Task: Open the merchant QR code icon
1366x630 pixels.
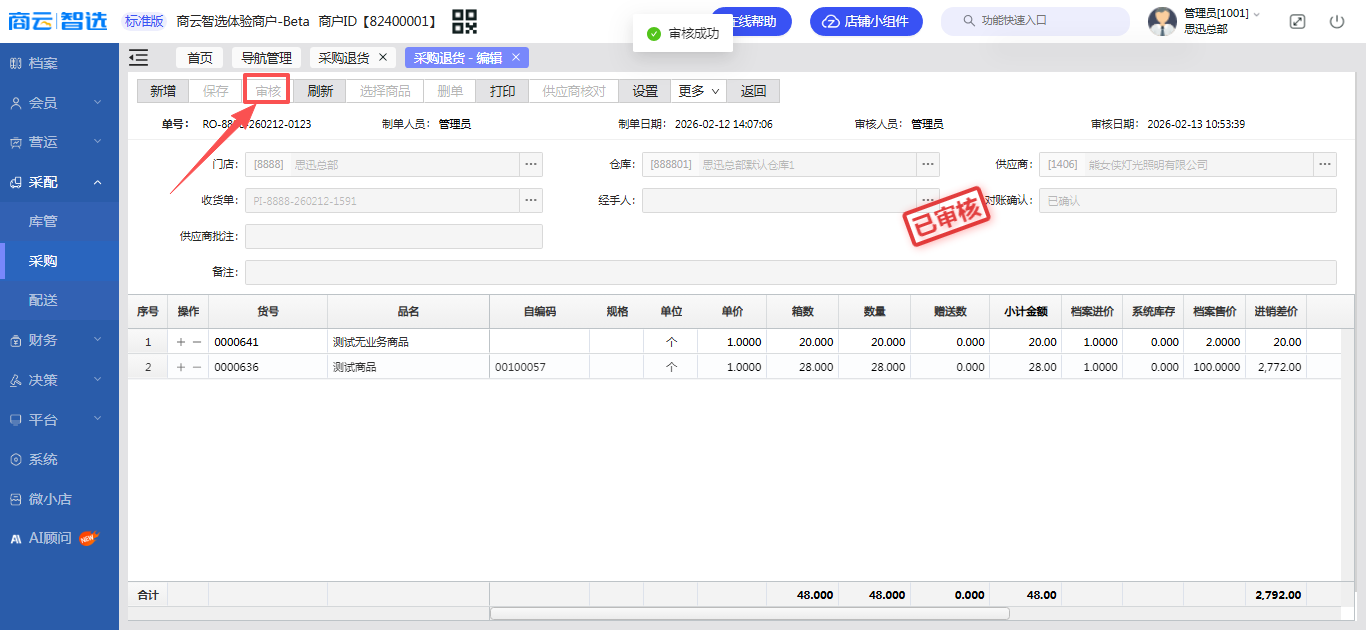Action: point(464,21)
